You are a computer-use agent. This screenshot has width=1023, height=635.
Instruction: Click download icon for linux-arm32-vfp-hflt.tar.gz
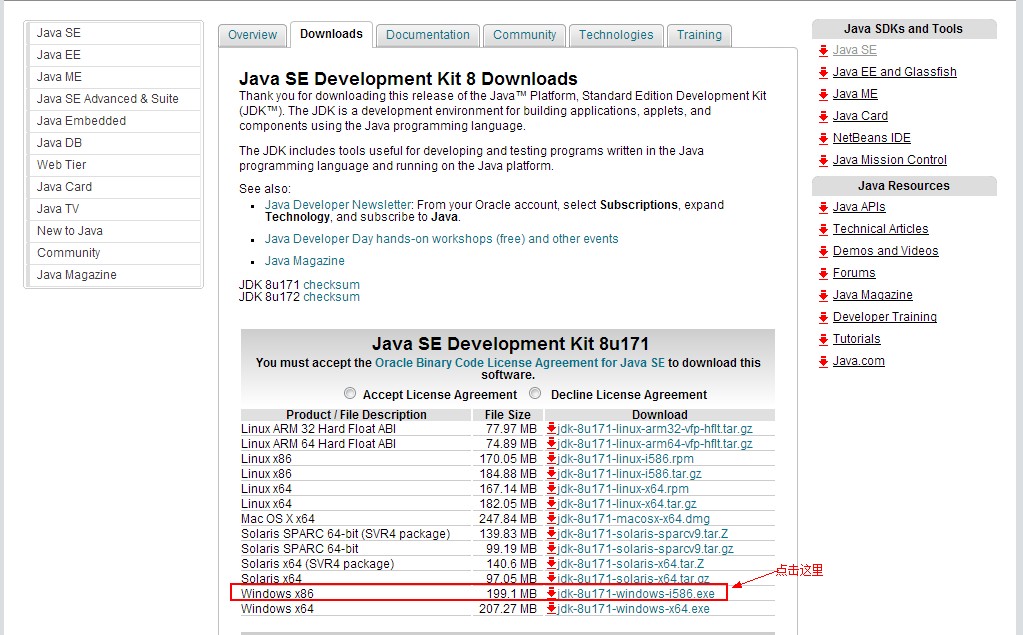point(551,428)
